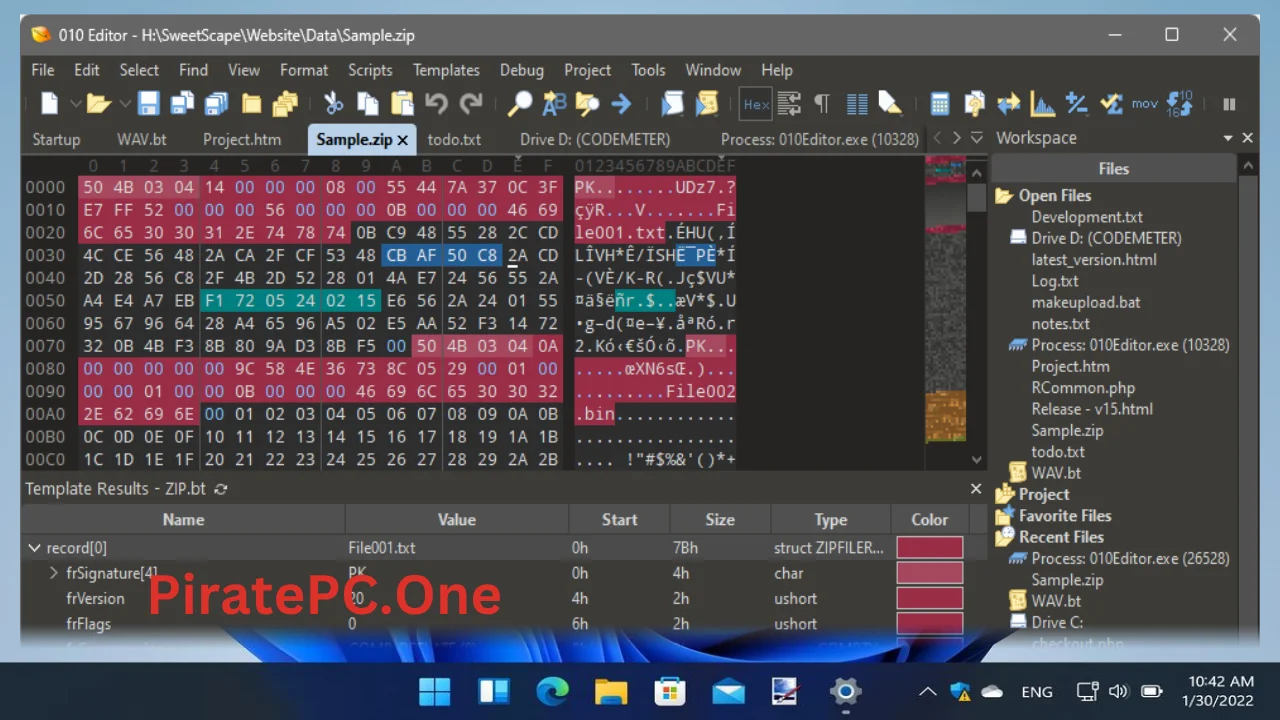
Task: Click the frVersion color swatch
Action: (x=930, y=598)
